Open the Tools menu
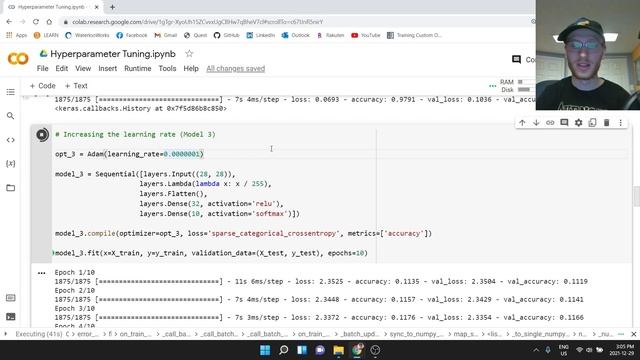The height and width of the screenshot is (360, 640). coord(167,69)
